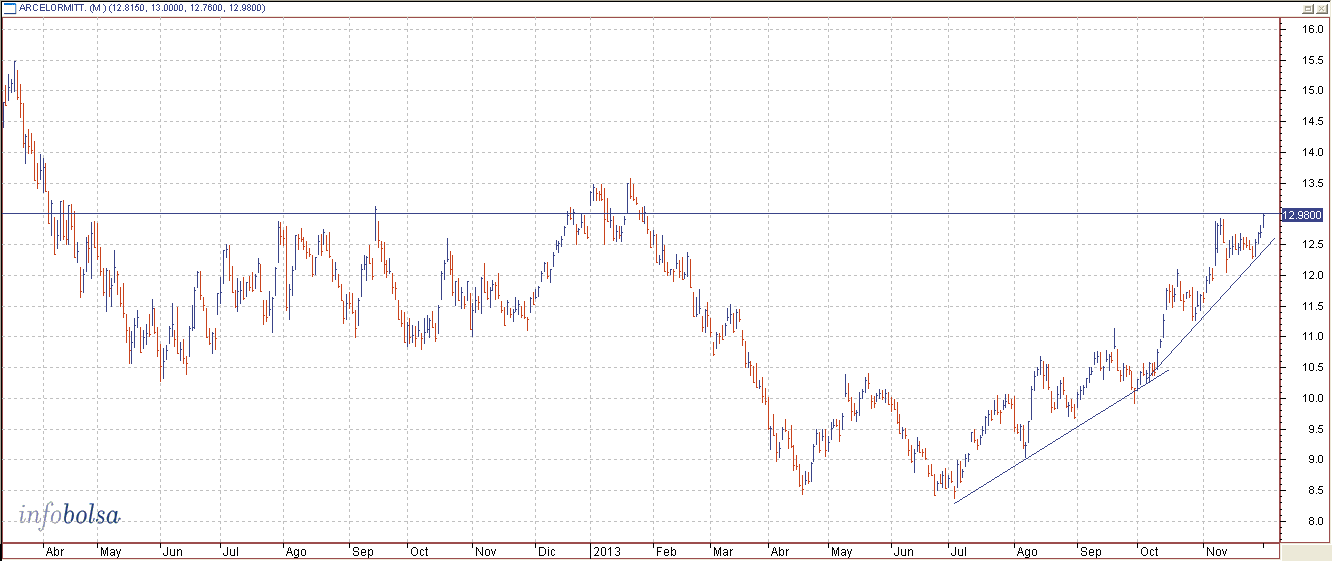This screenshot has width=1332, height=561.
Task: Click the 15.0 price axis label
Action: point(1312,91)
